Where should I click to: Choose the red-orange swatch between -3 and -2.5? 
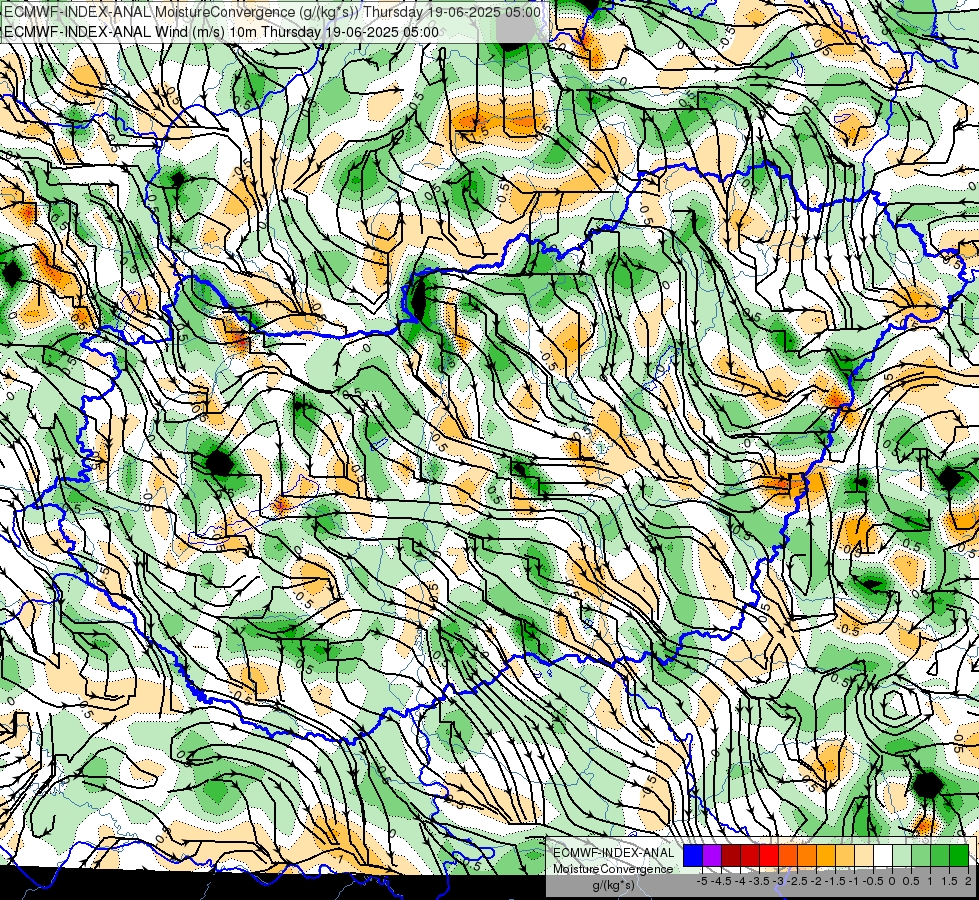tap(788, 856)
